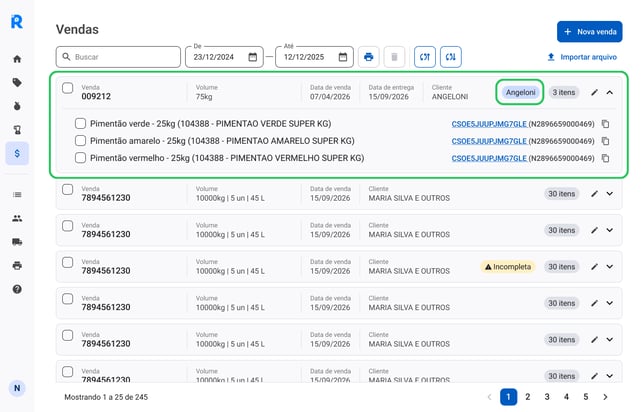Go to next page arrow in pagination

point(605,397)
